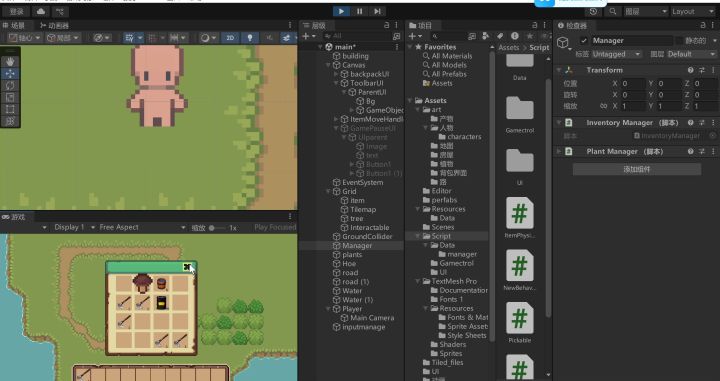Select the Transform combined tool
The image size is (720, 381).
(x=10, y=121)
